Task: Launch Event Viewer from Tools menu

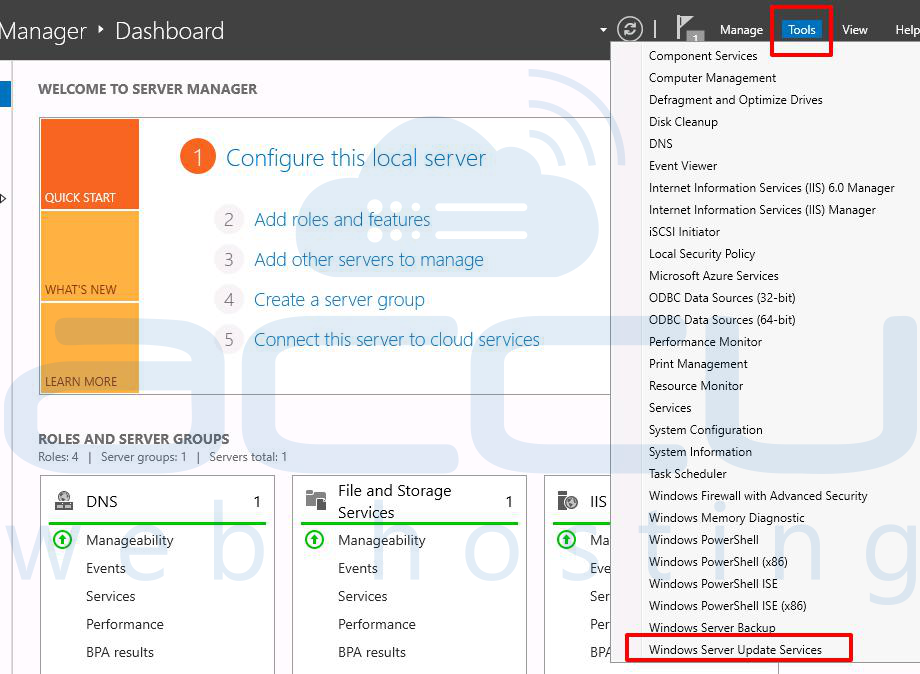Action: point(683,166)
